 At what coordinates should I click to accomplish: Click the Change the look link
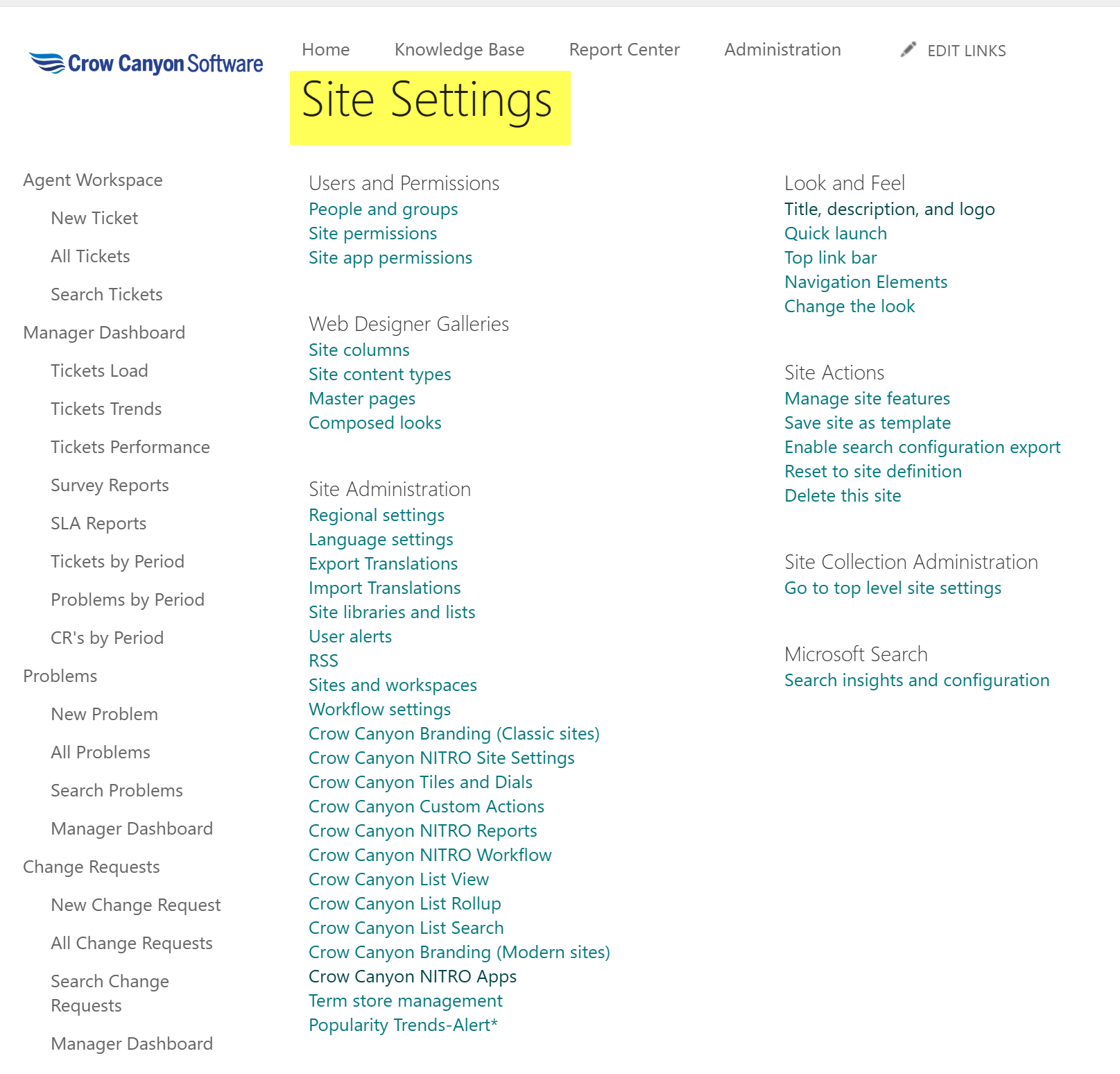click(850, 306)
